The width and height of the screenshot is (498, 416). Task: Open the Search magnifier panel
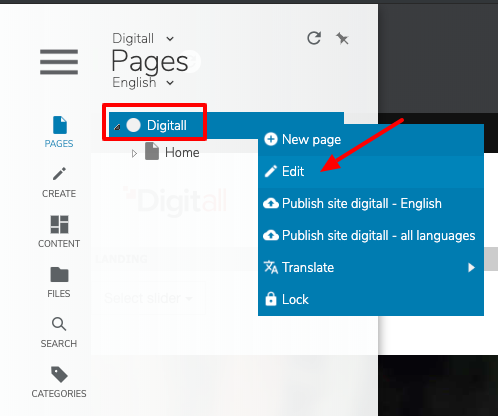tap(59, 332)
